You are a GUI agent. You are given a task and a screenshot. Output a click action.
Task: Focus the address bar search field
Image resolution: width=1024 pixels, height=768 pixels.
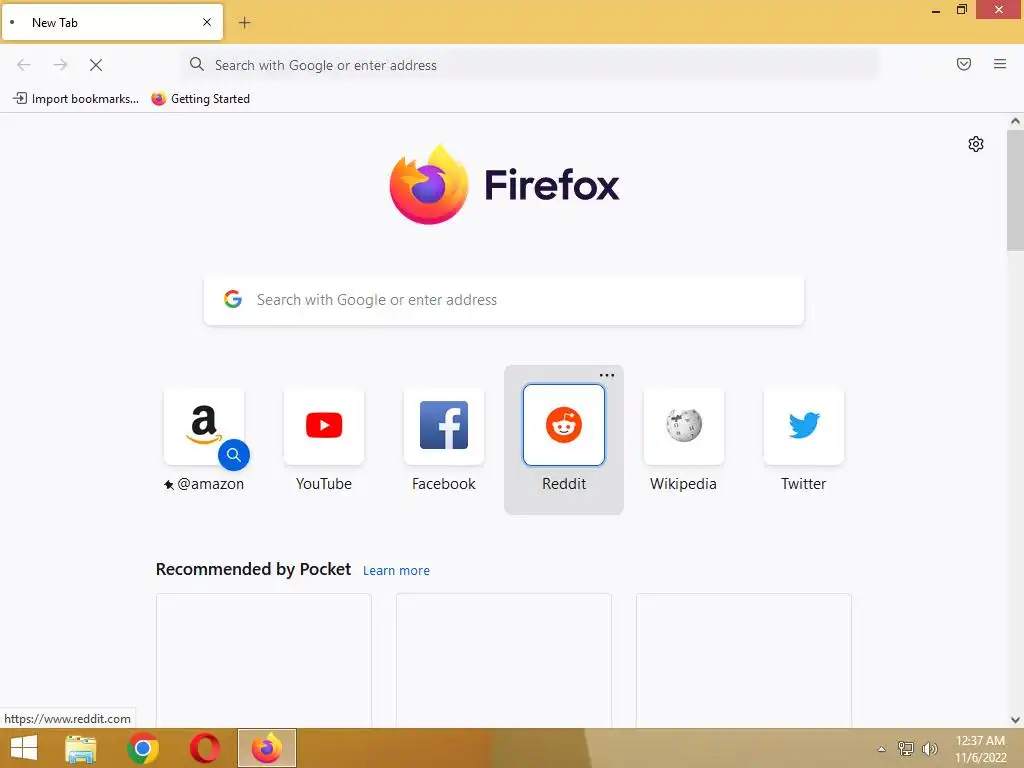530,65
